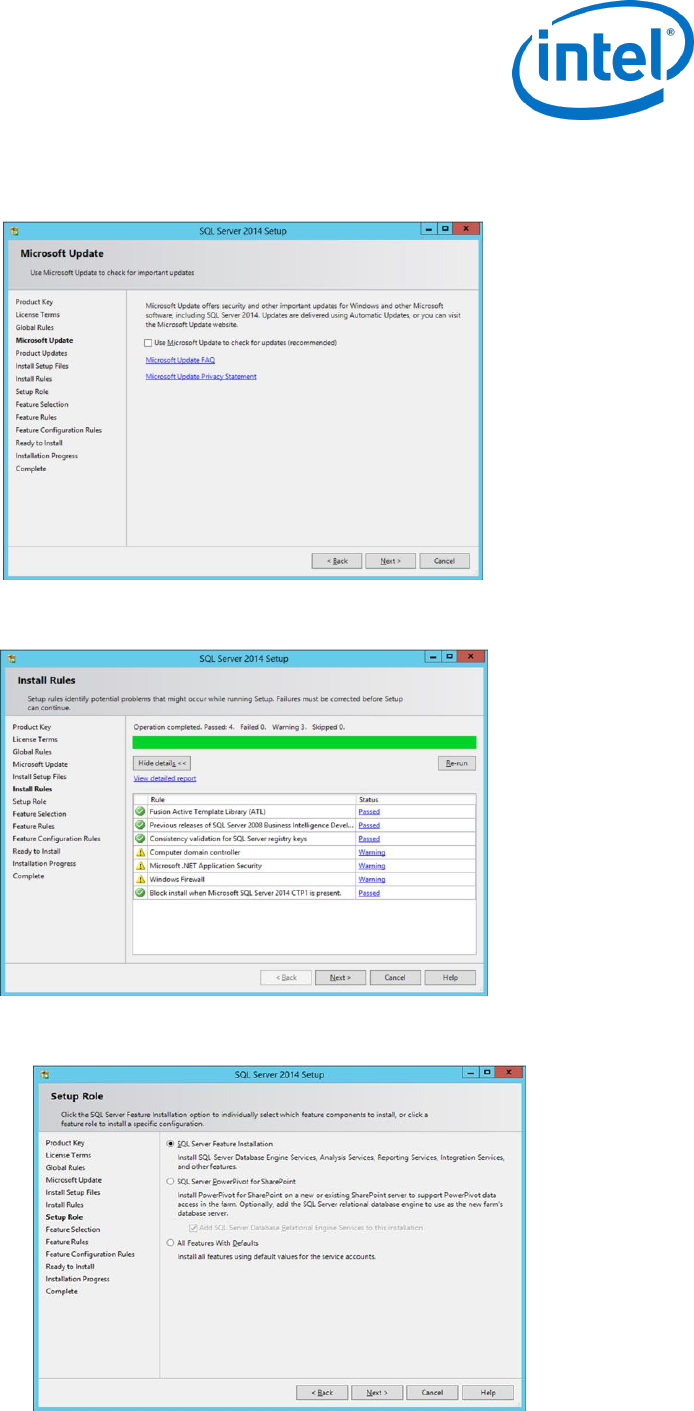Click the setup icon in Microsoft Update window title bar
Screen dimensions: 694x1411
point(14,231)
